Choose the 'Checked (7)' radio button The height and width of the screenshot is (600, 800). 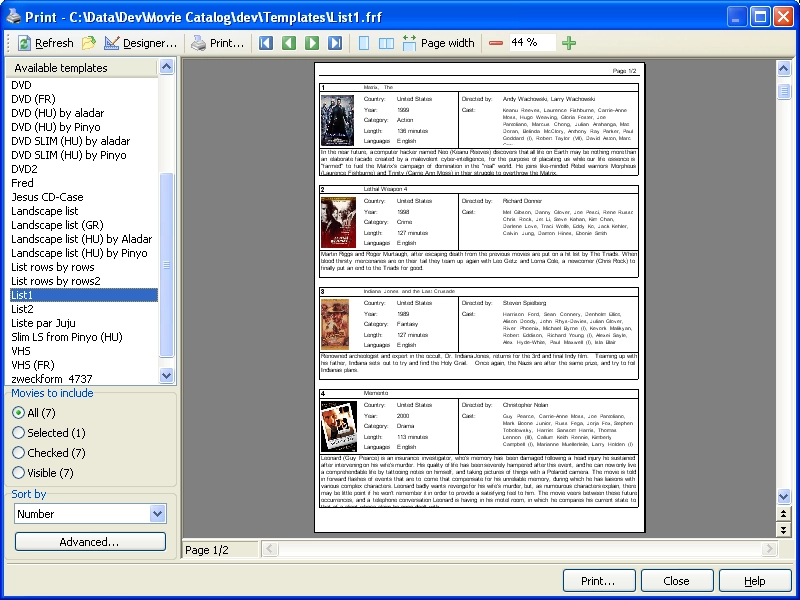tap(19, 453)
